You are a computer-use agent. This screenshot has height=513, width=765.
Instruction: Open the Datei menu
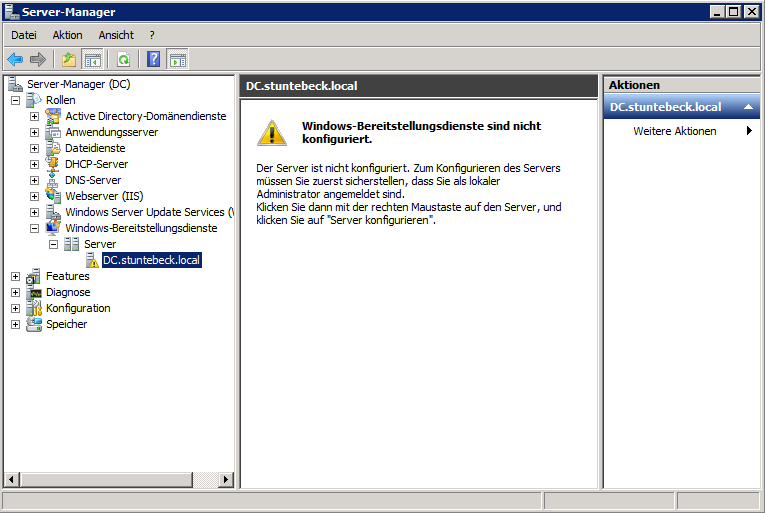[24, 35]
